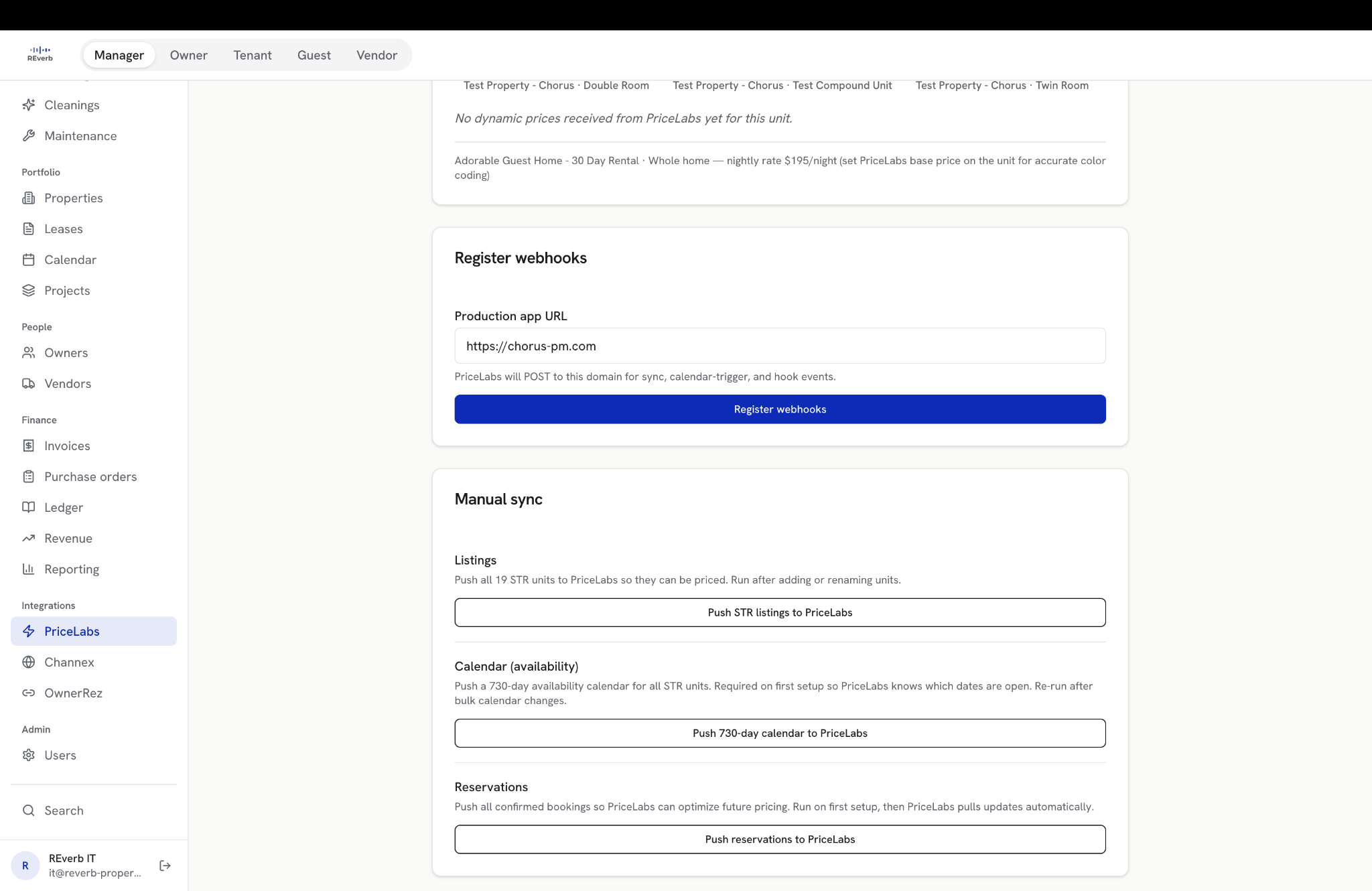Click the REverb IT account name
This screenshot has width=1372, height=891.
pyautogui.click(x=72, y=859)
